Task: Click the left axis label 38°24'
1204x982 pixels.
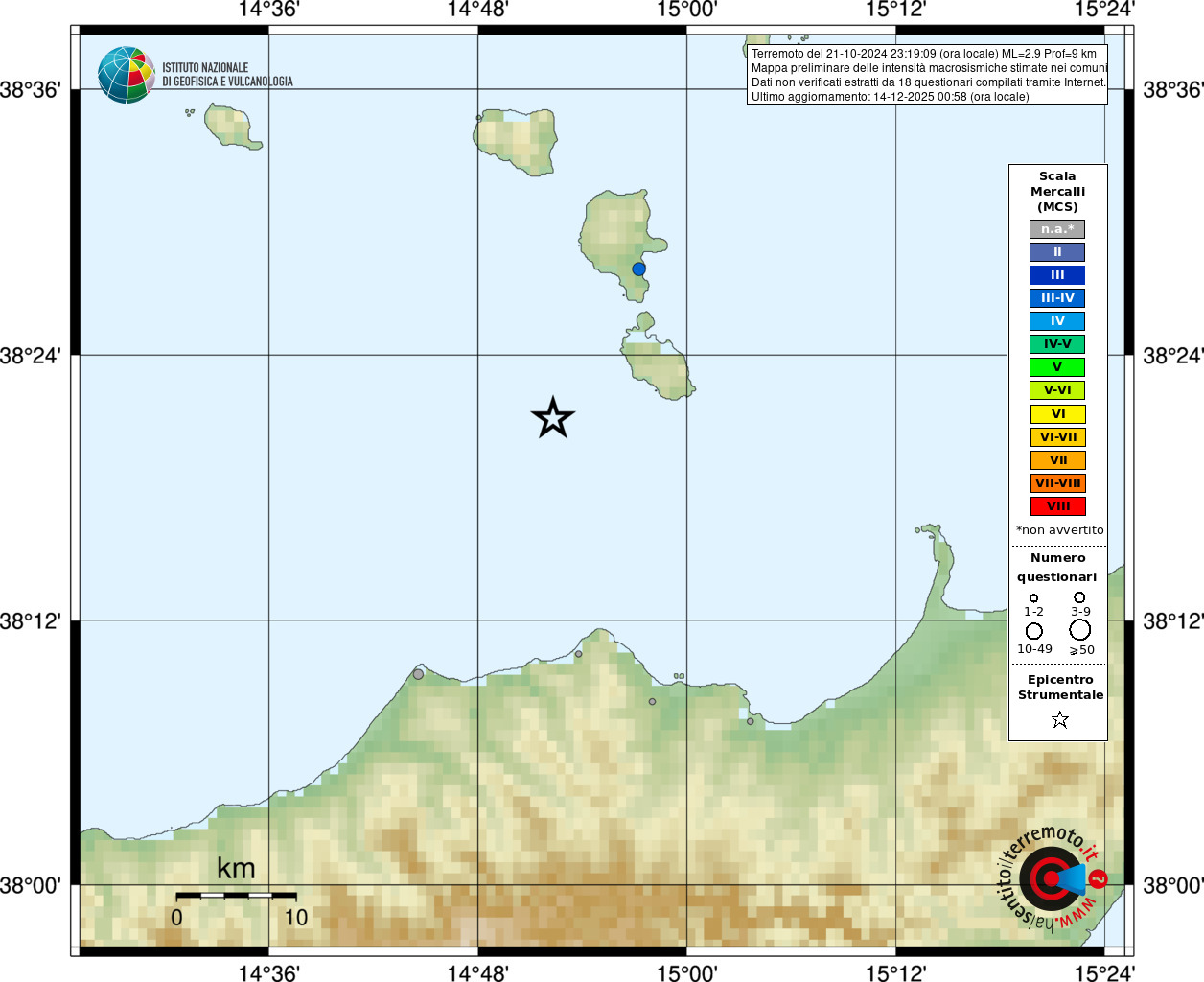Action: tap(31, 356)
